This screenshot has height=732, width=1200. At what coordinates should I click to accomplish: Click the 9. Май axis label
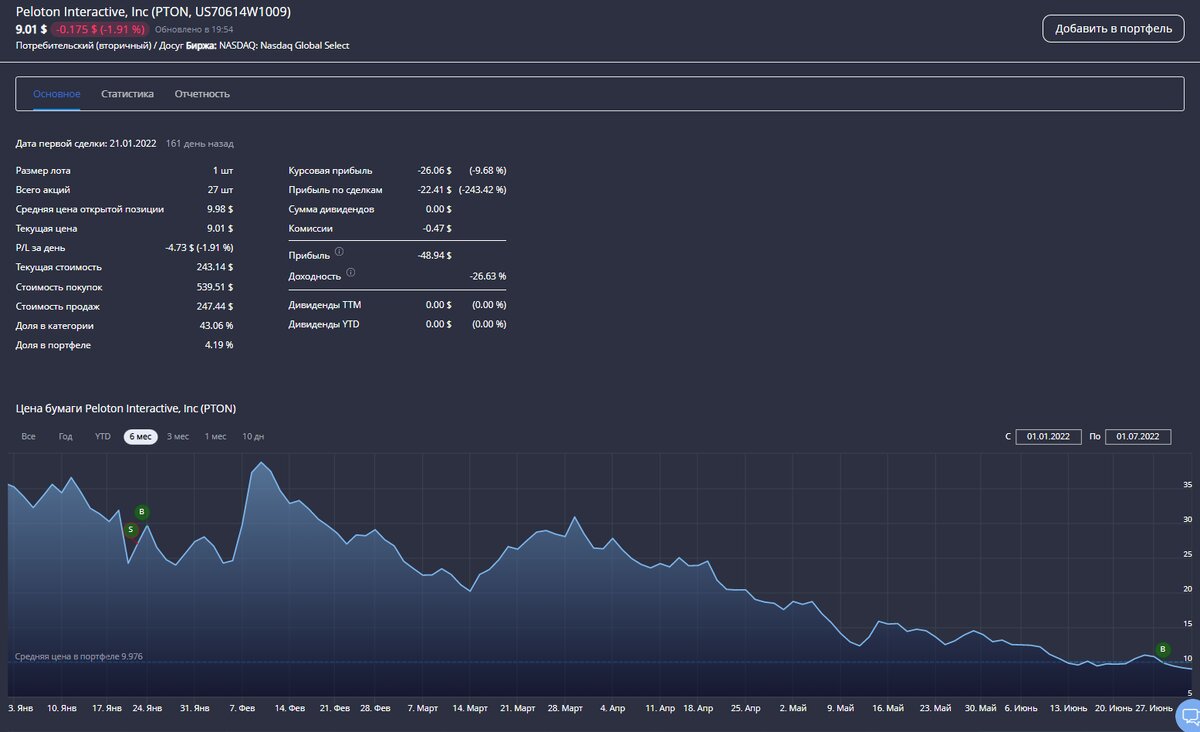pyautogui.click(x=841, y=708)
